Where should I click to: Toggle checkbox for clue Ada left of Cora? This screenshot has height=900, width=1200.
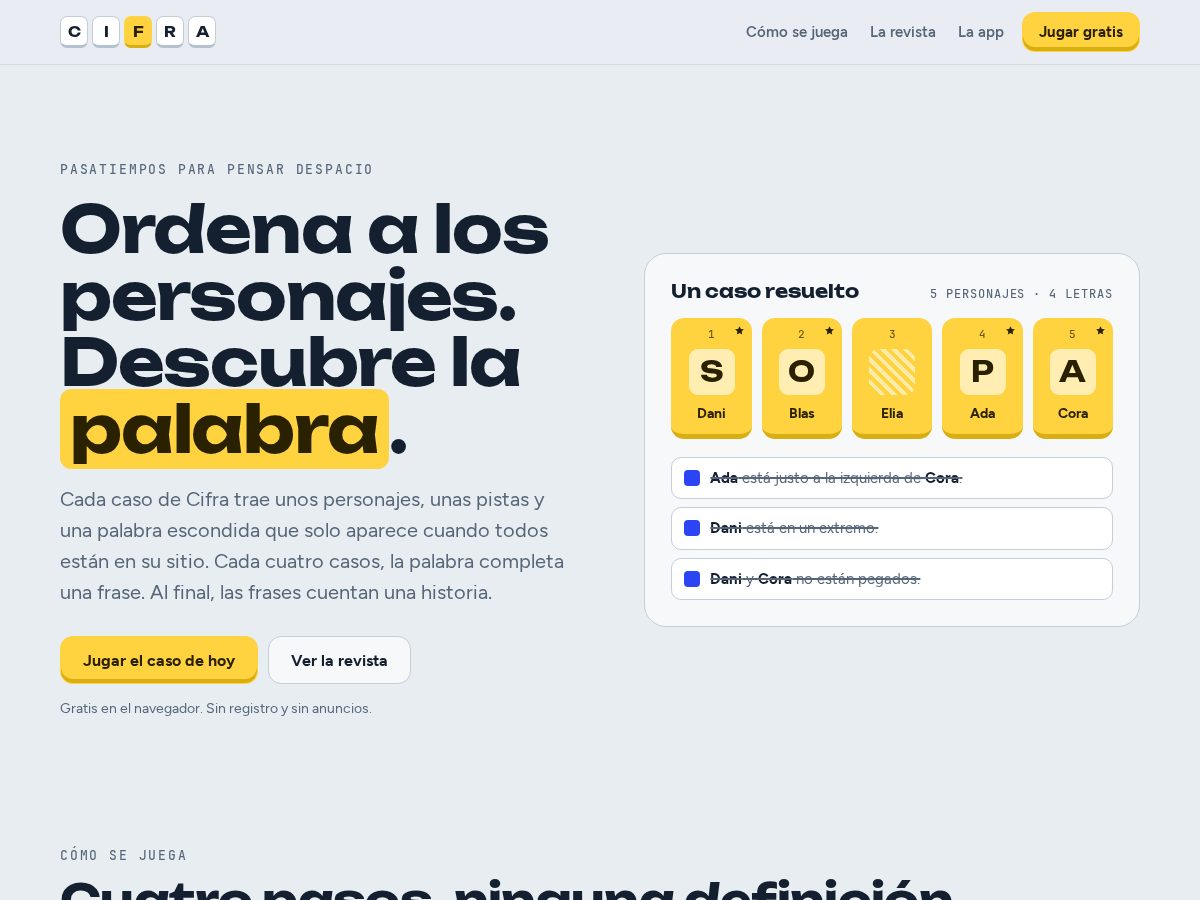click(692, 478)
